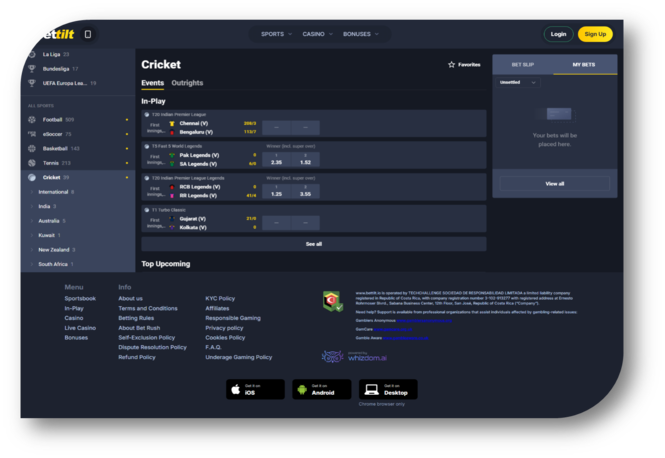Select odds 2.35 for Pak Legends

click(276, 161)
